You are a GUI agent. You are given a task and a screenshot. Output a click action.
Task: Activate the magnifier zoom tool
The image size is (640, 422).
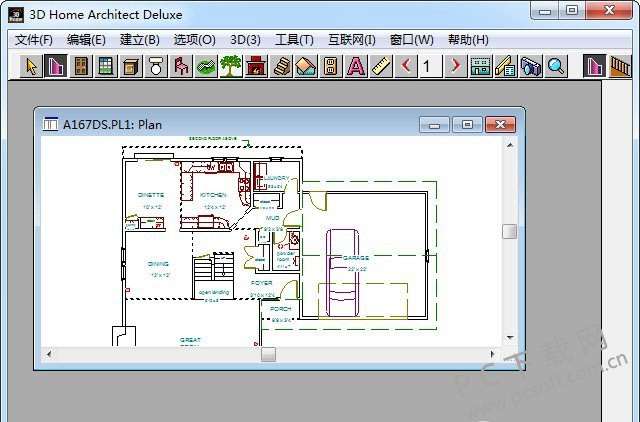556,66
